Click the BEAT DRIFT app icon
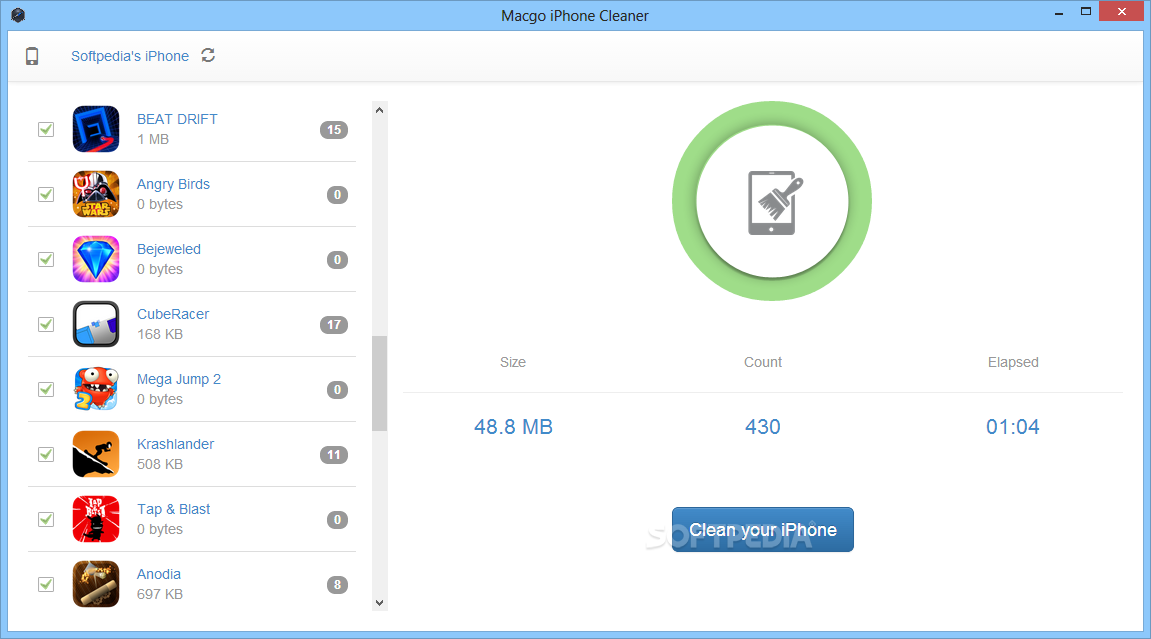This screenshot has height=639, width=1151. pyautogui.click(x=95, y=129)
